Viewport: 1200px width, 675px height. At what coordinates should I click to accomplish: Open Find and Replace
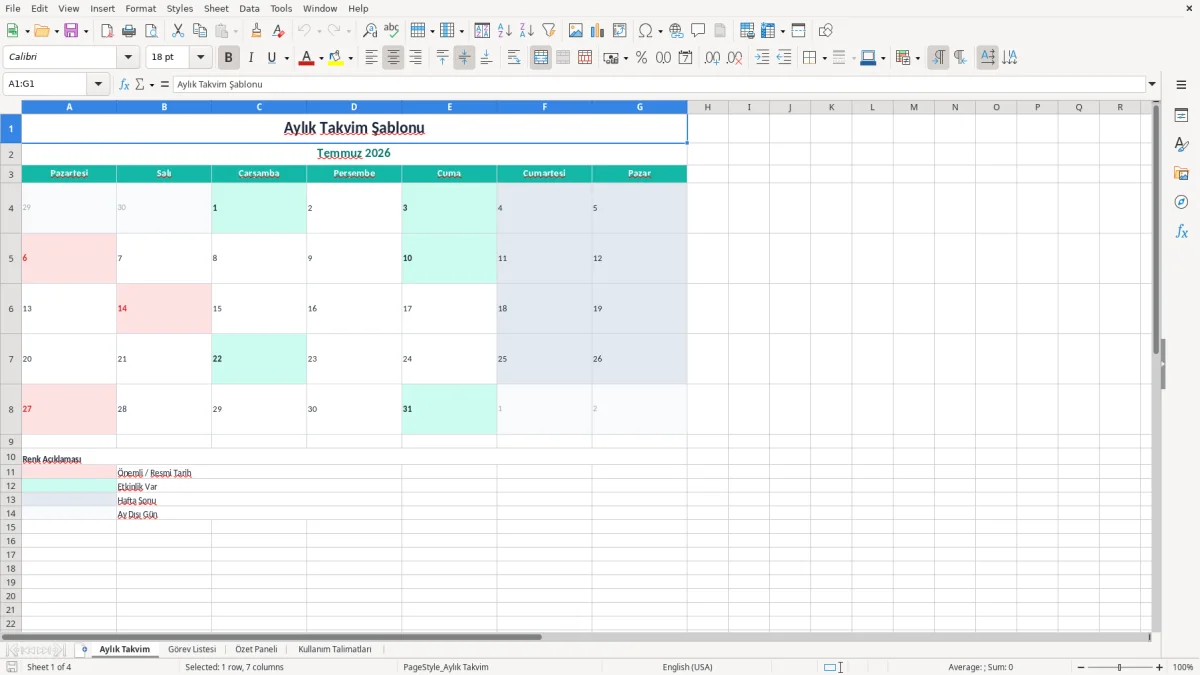(x=370, y=31)
